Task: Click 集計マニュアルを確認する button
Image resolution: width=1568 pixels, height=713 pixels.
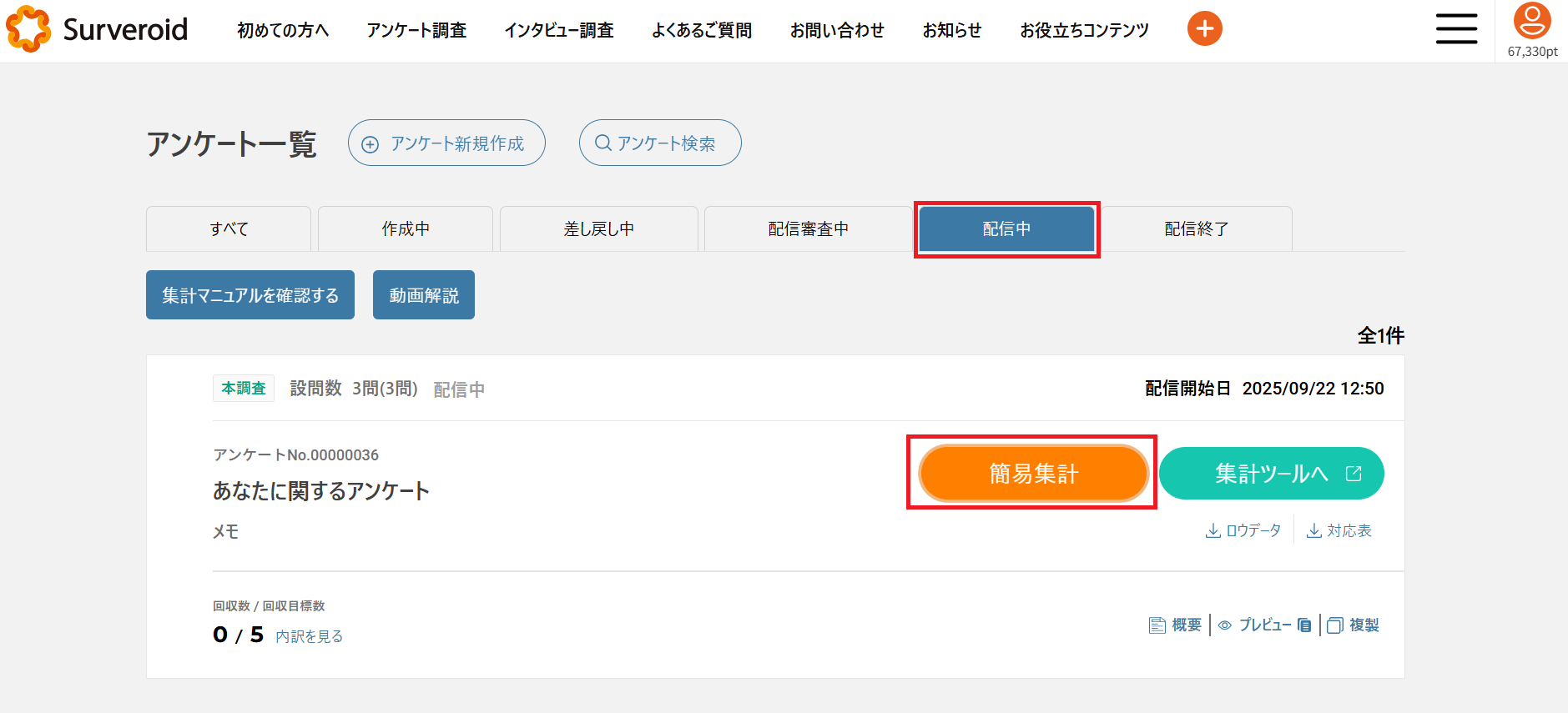Action: coord(250,295)
